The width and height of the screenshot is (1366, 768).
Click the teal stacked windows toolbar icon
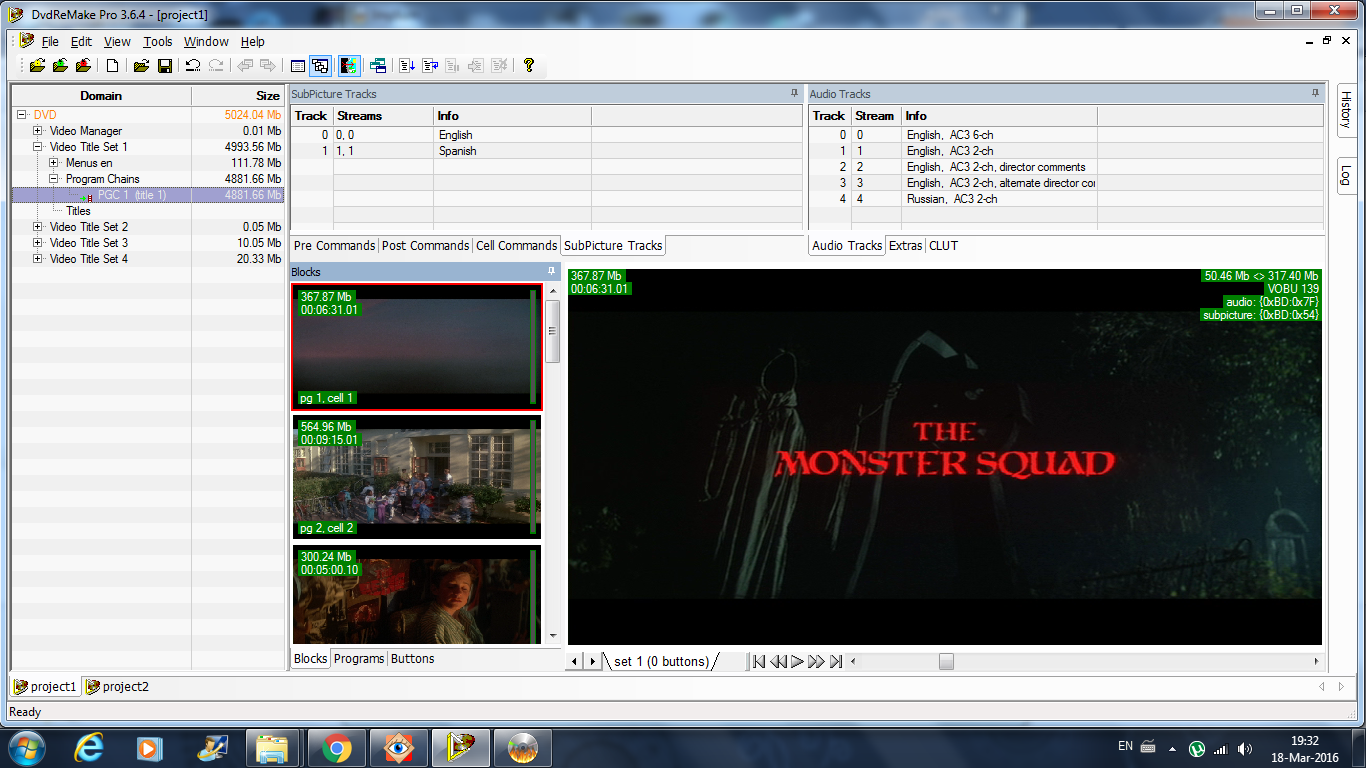(378, 66)
